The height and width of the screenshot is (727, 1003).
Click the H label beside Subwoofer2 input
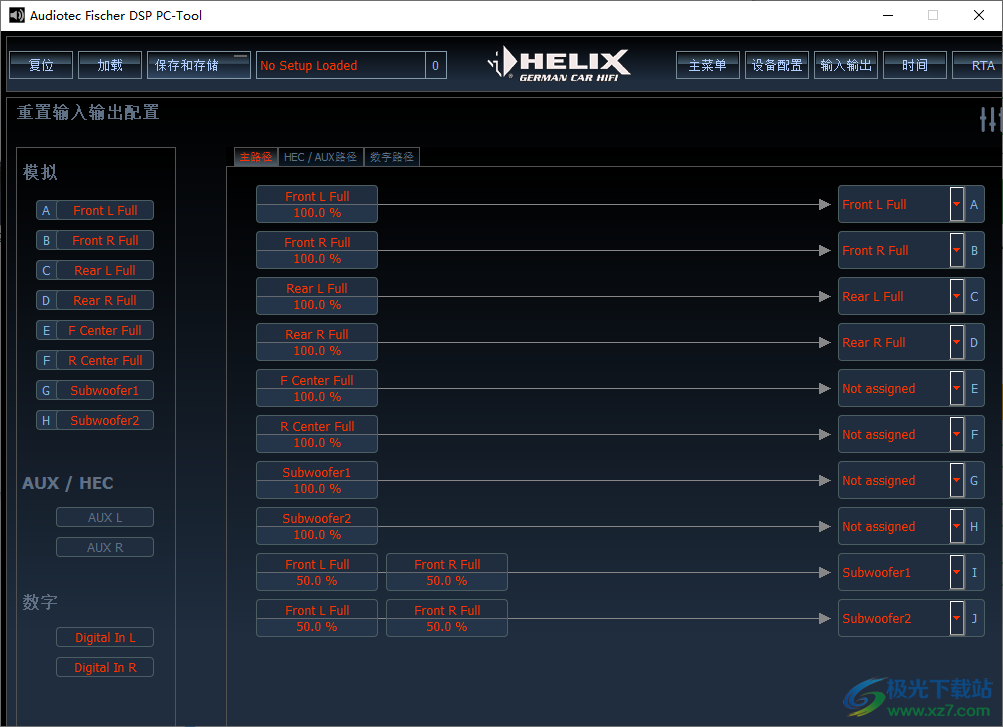(46, 421)
